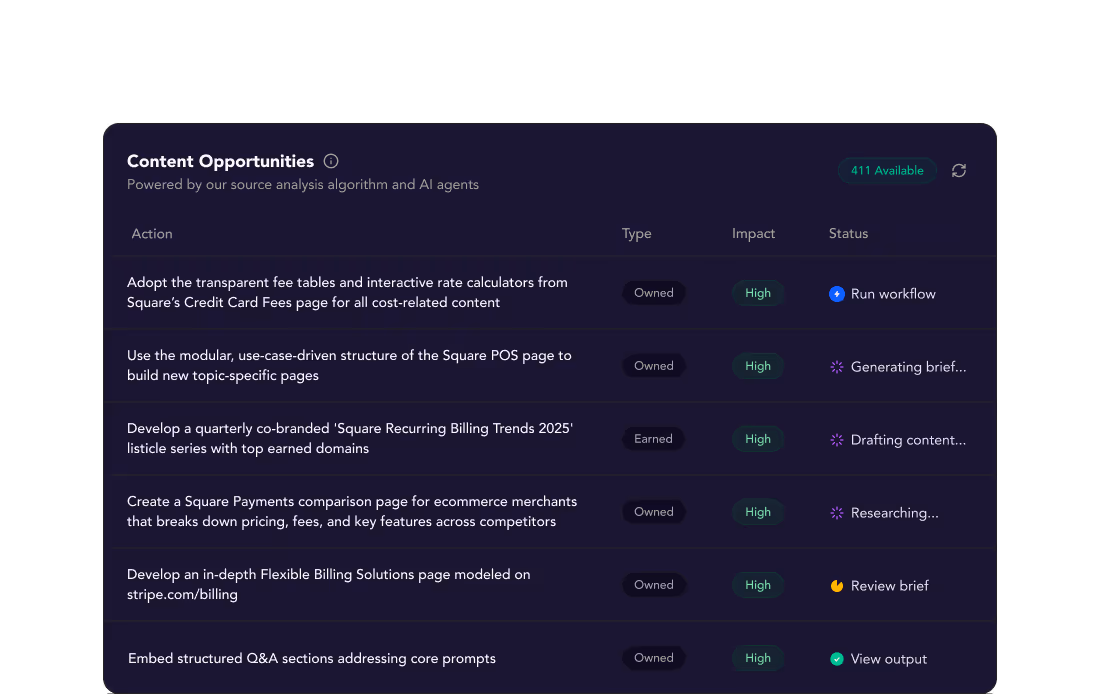This screenshot has height=694, width=1100.
Task: Click the Earned badge on the listicle row
Action: tap(653, 439)
